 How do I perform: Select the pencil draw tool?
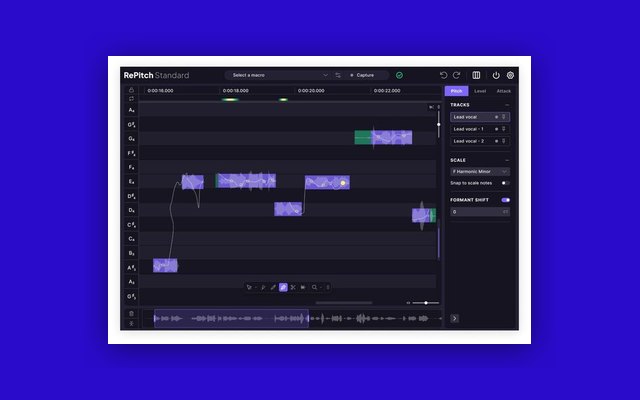pyautogui.click(x=273, y=287)
